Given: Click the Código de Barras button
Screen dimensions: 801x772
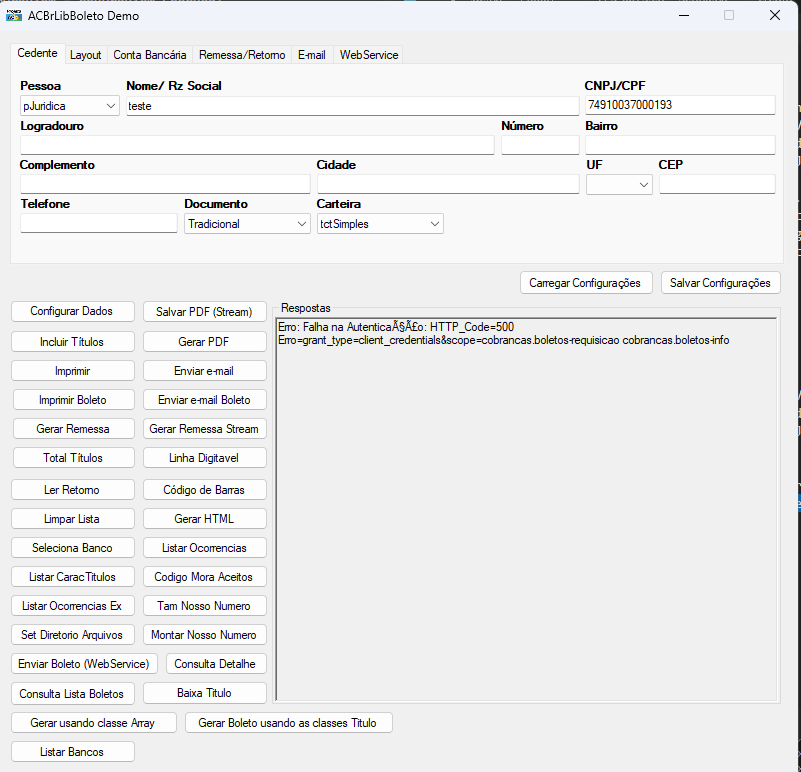Looking at the screenshot, I should tap(204, 489).
